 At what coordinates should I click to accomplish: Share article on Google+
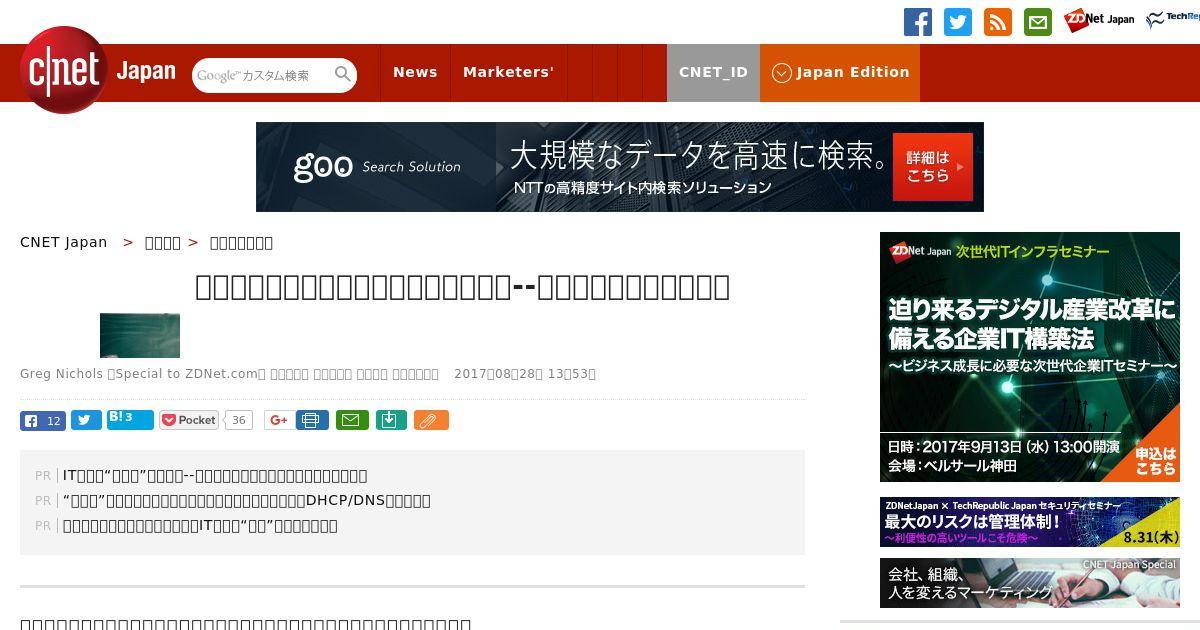(x=279, y=420)
